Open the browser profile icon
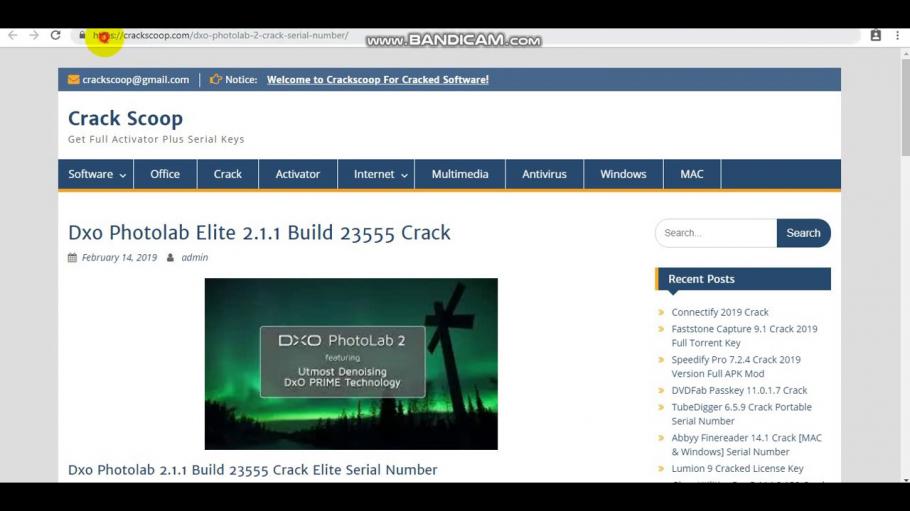Image resolution: width=910 pixels, height=511 pixels. coord(876,35)
